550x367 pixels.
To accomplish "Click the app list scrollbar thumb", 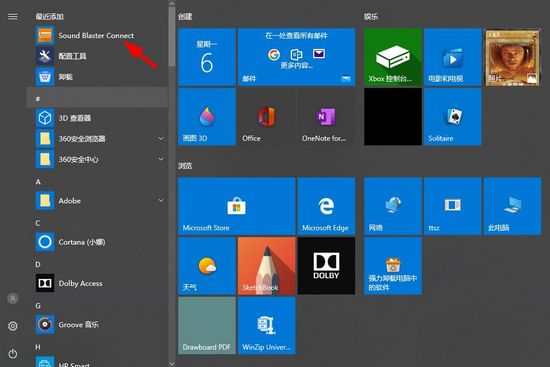I will pos(172,36).
